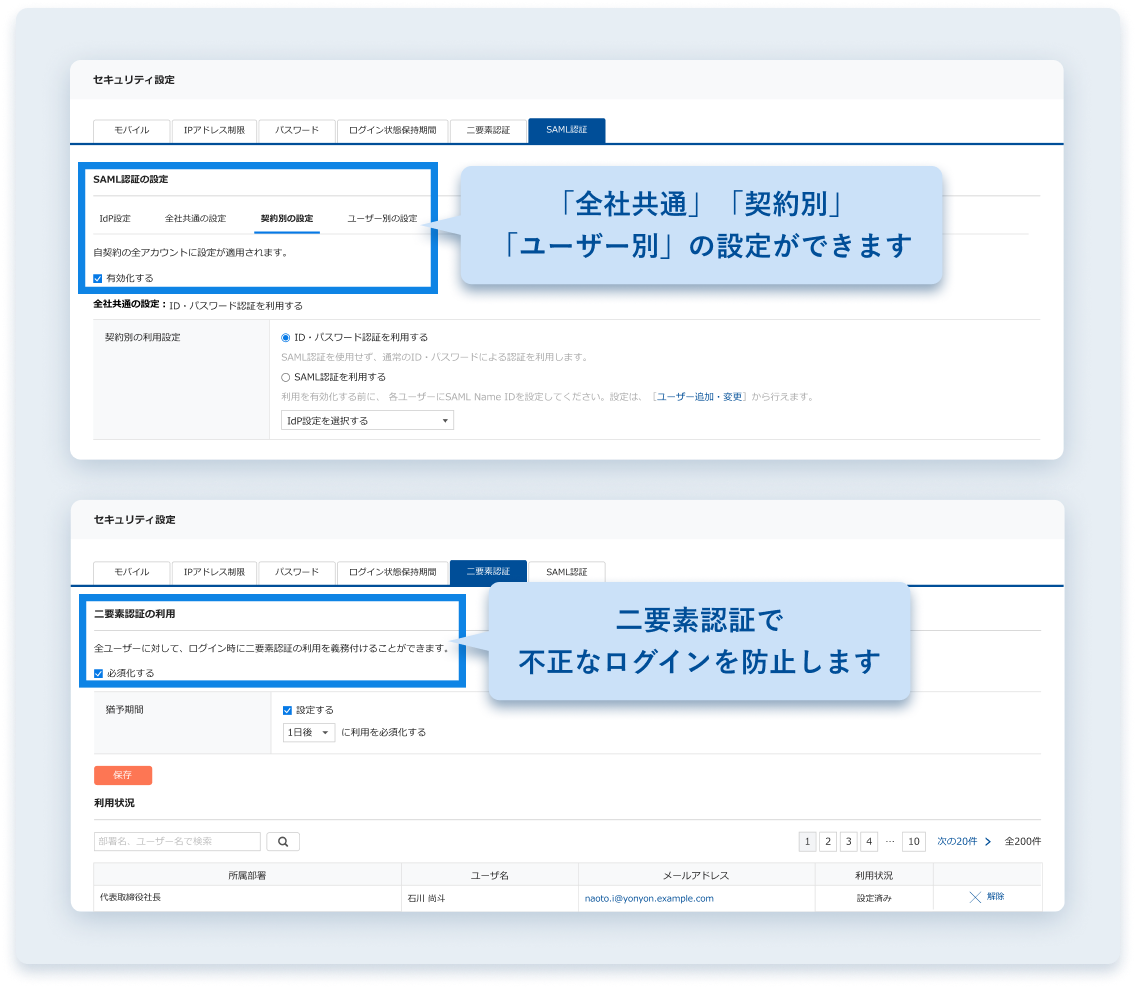Click the 次の20件 pagination link
Viewport: 1136px width, 988px height.
pyautogui.click(x=956, y=842)
